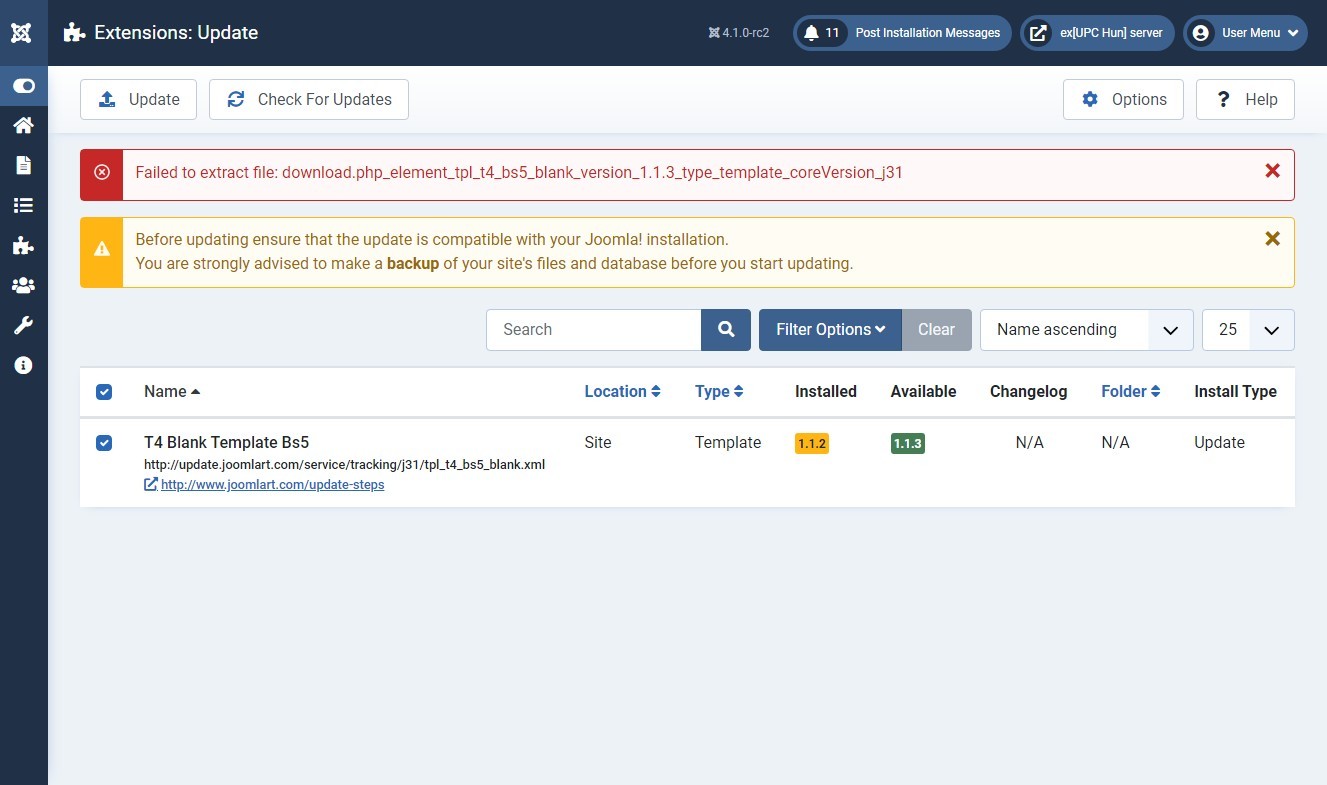Image resolution: width=1327 pixels, height=785 pixels.
Task: Sort by Name column header
Action: tap(172, 392)
